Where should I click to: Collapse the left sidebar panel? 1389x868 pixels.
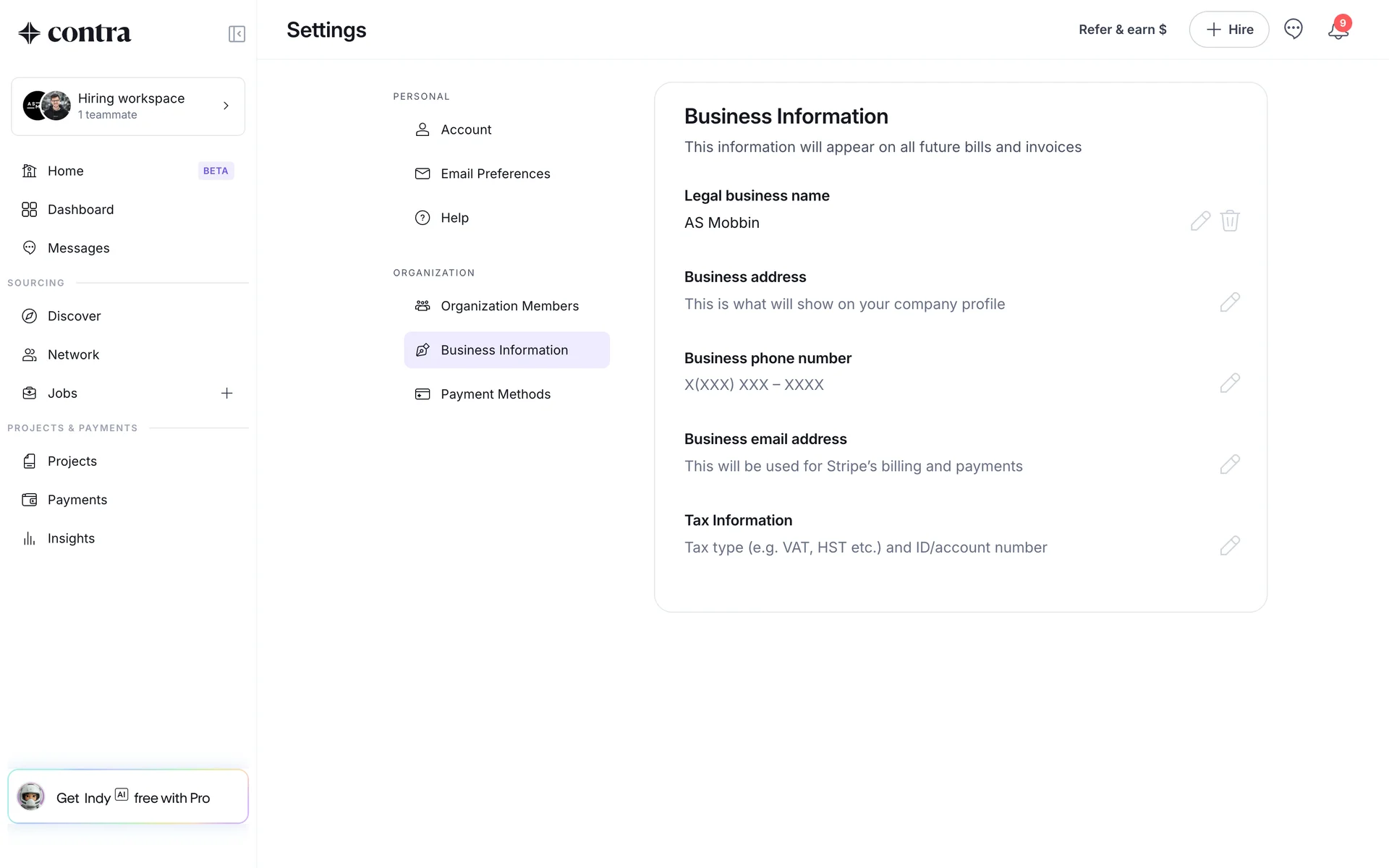237,34
